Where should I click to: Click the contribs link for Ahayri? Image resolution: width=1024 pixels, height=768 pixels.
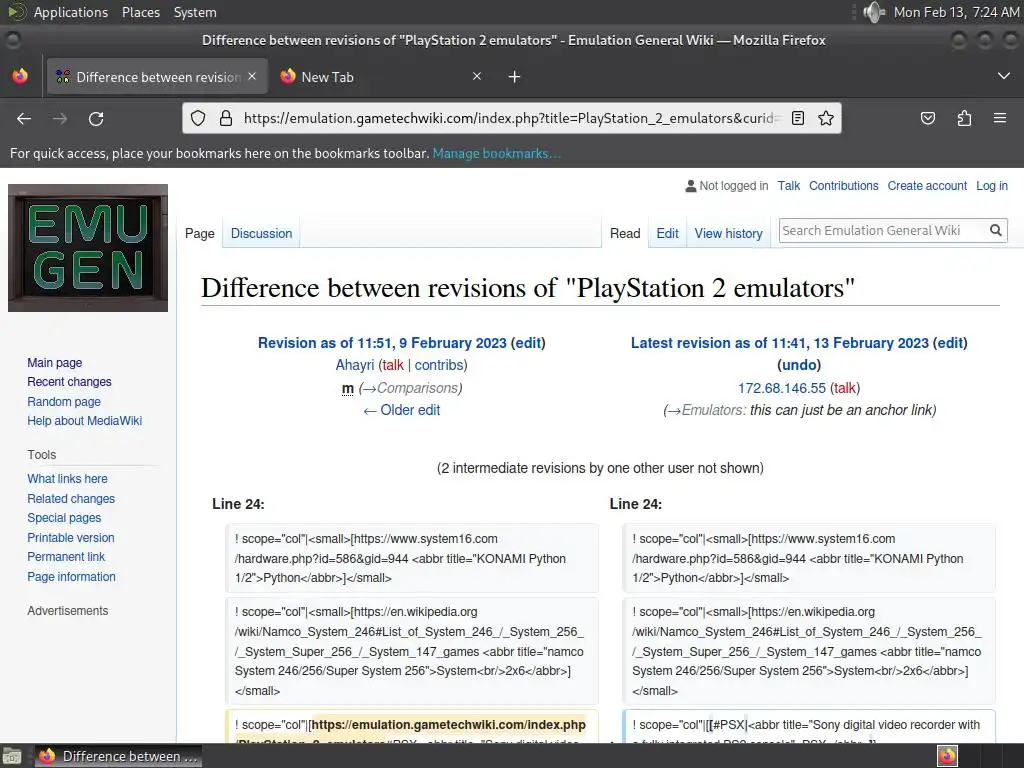point(438,365)
